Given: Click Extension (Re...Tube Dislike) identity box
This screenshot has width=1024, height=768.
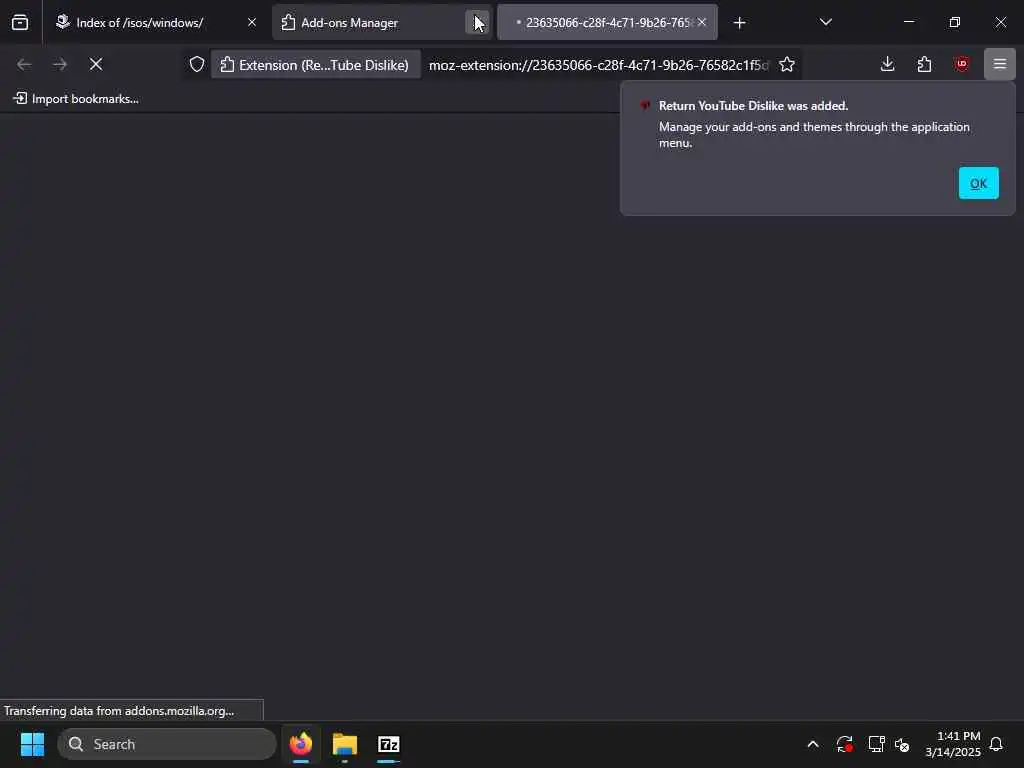Looking at the screenshot, I should [315, 65].
